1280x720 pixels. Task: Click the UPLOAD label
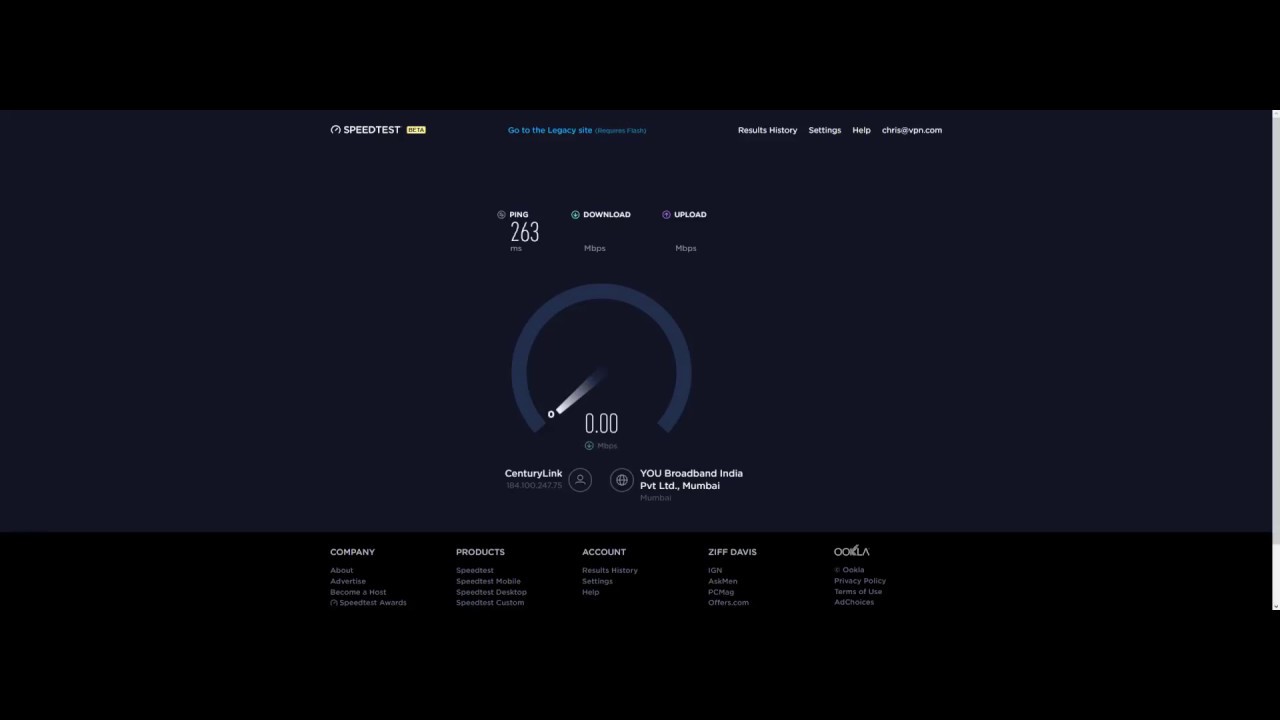click(690, 214)
